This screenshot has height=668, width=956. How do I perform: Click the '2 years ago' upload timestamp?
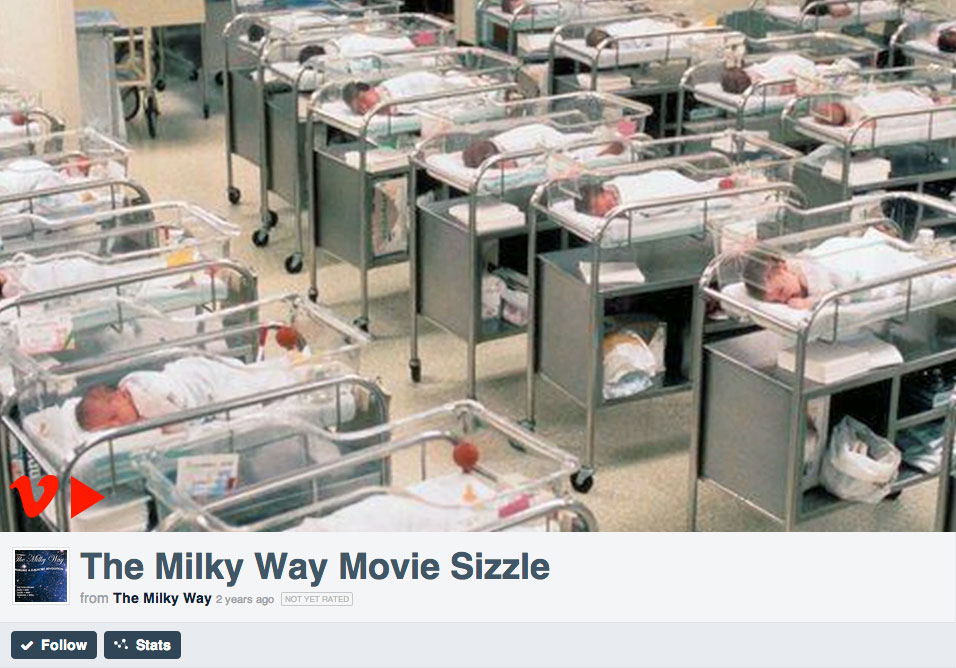pyautogui.click(x=244, y=600)
